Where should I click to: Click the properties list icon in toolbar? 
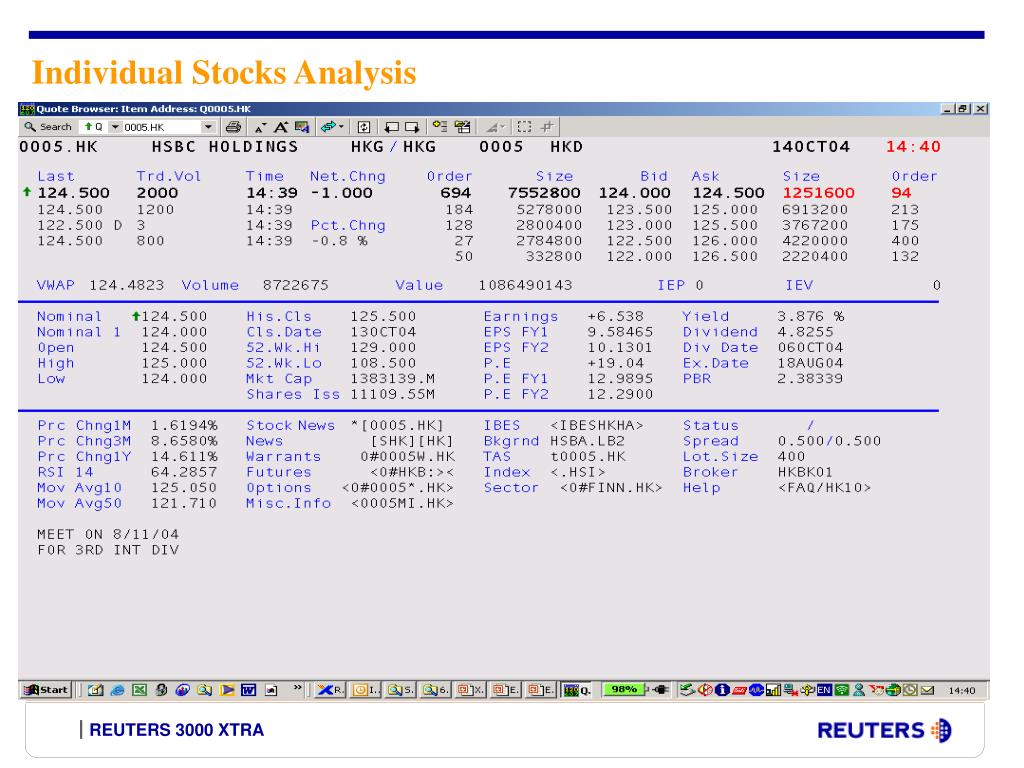tap(462, 127)
